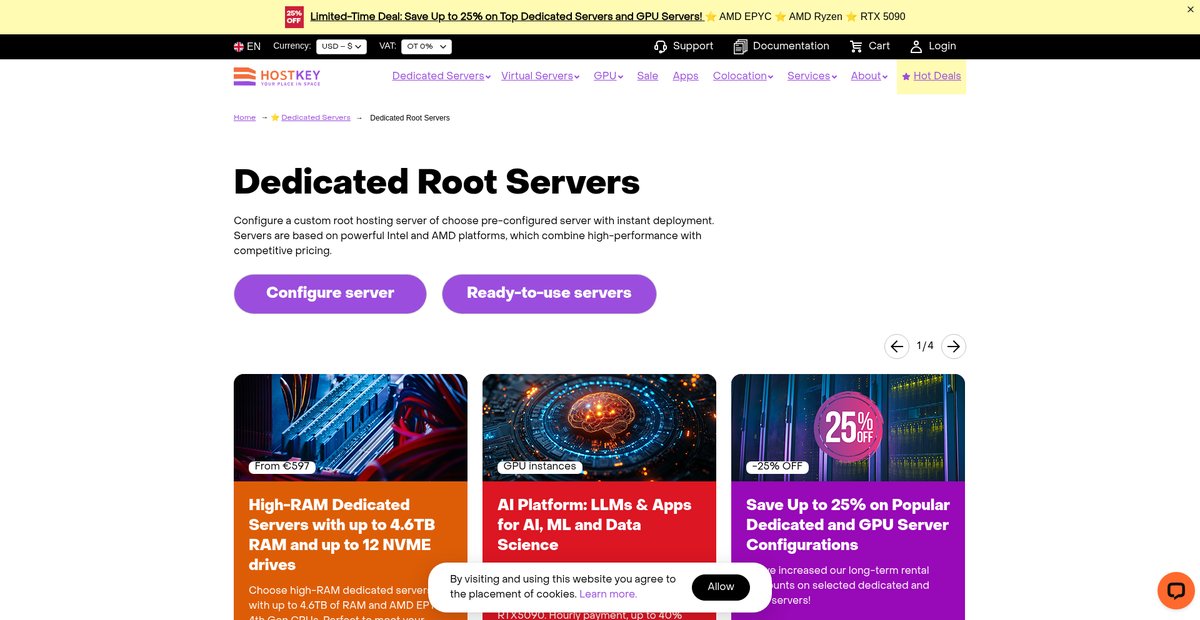
Task: Click the Configure server button
Action: pos(330,293)
